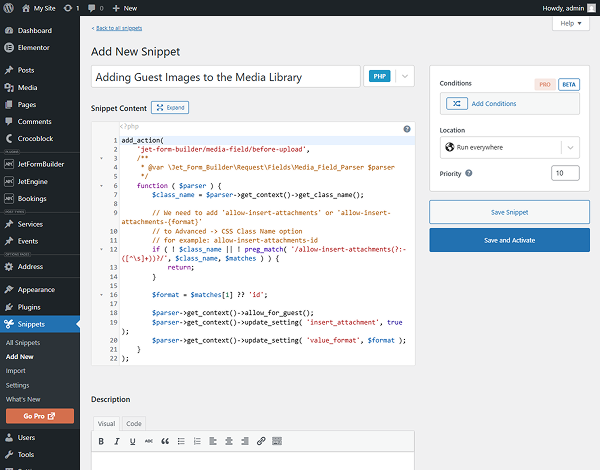Click Save and Activate button
This screenshot has height=470, width=600.
click(x=509, y=240)
